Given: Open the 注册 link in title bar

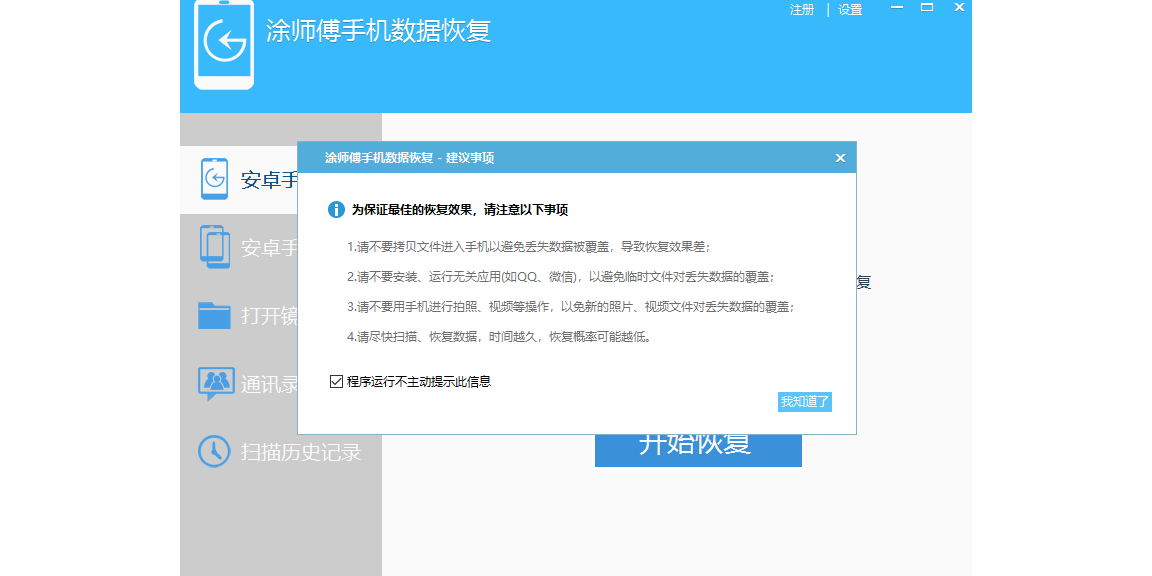Looking at the screenshot, I should coord(802,10).
